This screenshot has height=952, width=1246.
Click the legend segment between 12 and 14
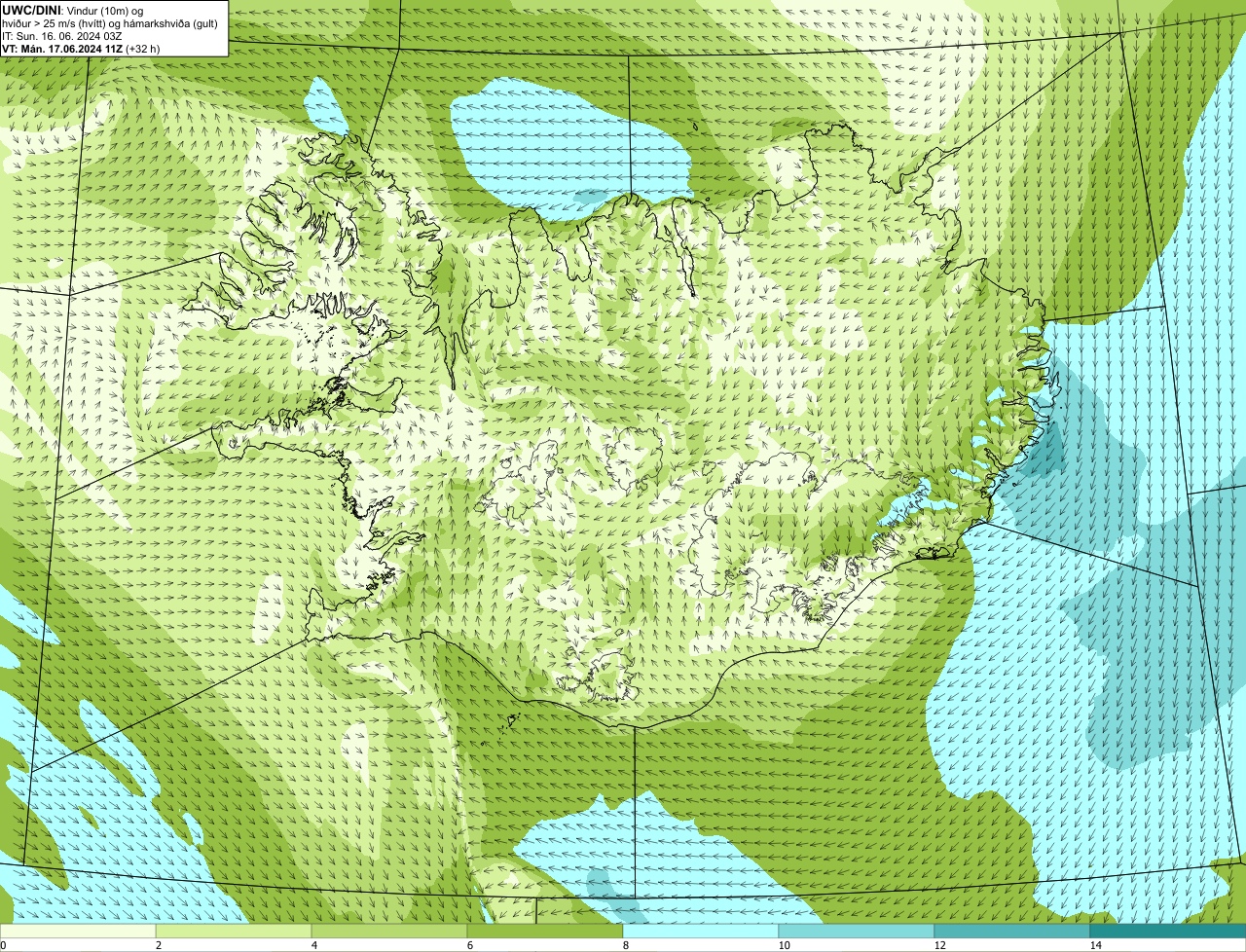(1012, 931)
